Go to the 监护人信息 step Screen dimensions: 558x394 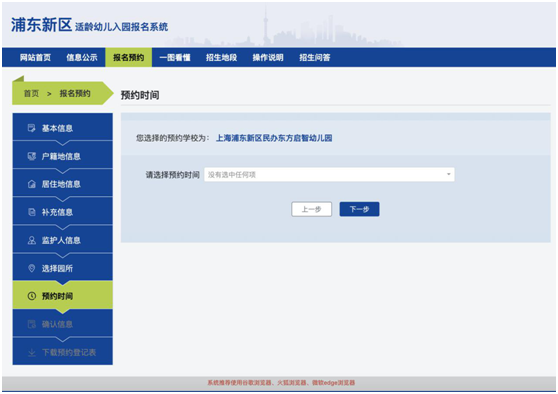63,239
